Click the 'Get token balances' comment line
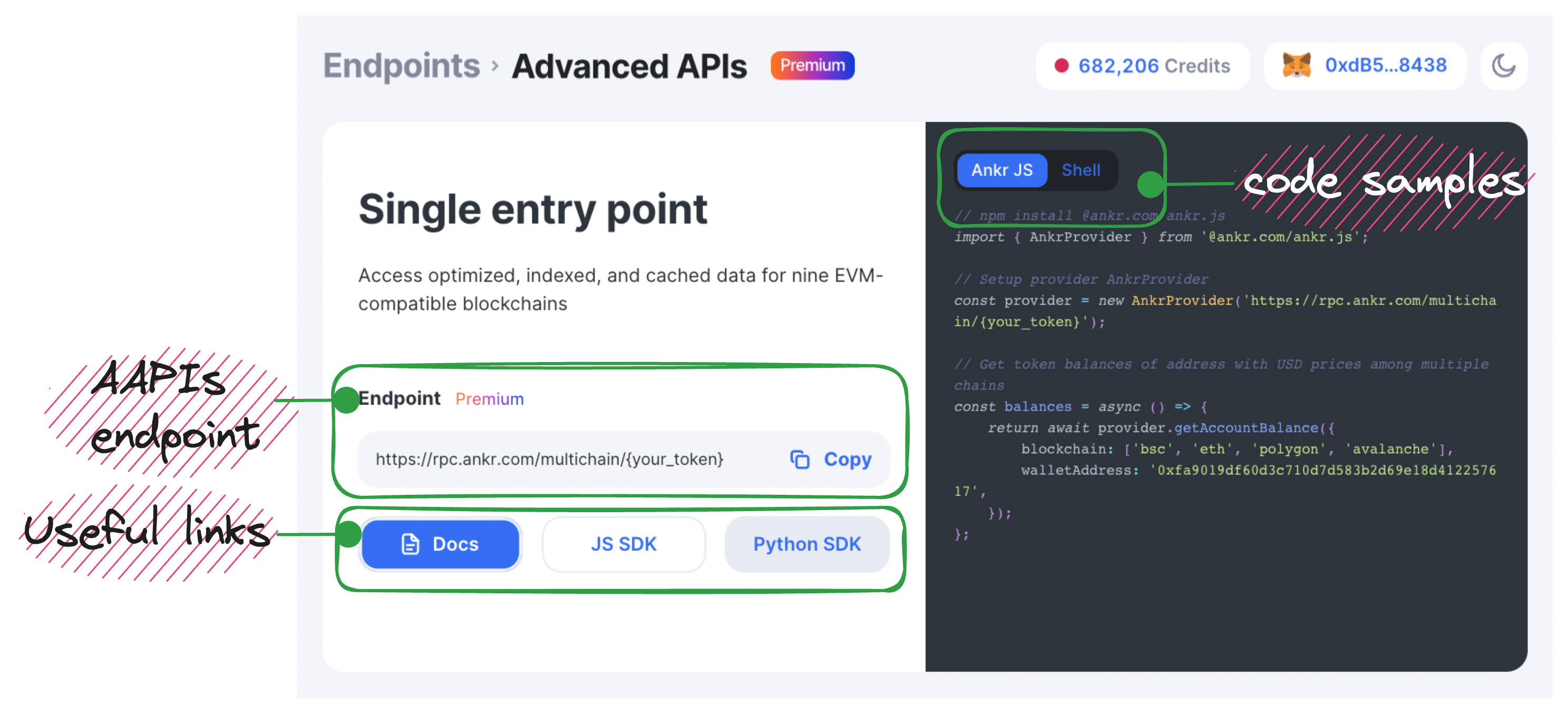The height and width of the screenshot is (714, 1568). tap(1221, 375)
